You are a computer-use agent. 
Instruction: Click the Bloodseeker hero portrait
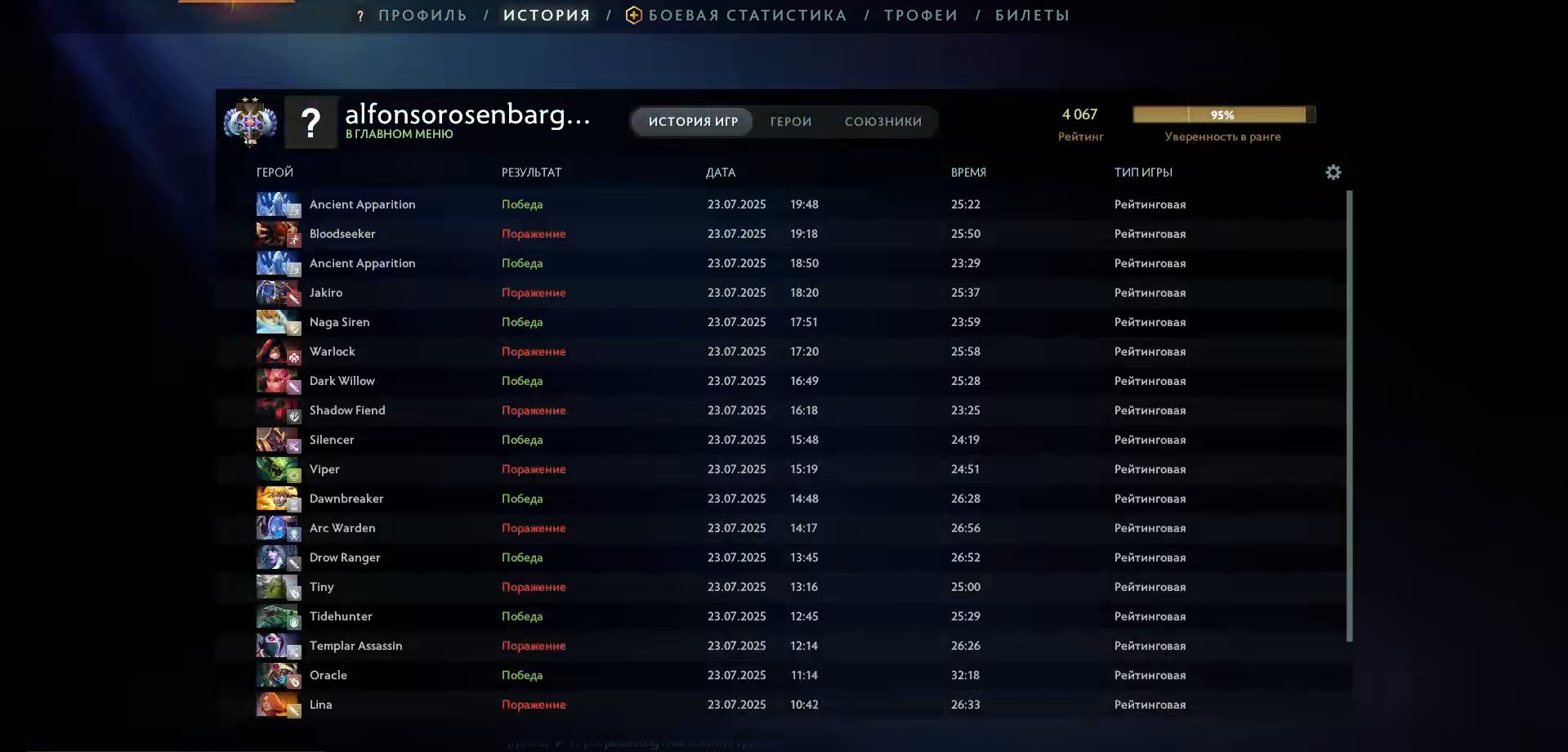click(x=279, y=234)
